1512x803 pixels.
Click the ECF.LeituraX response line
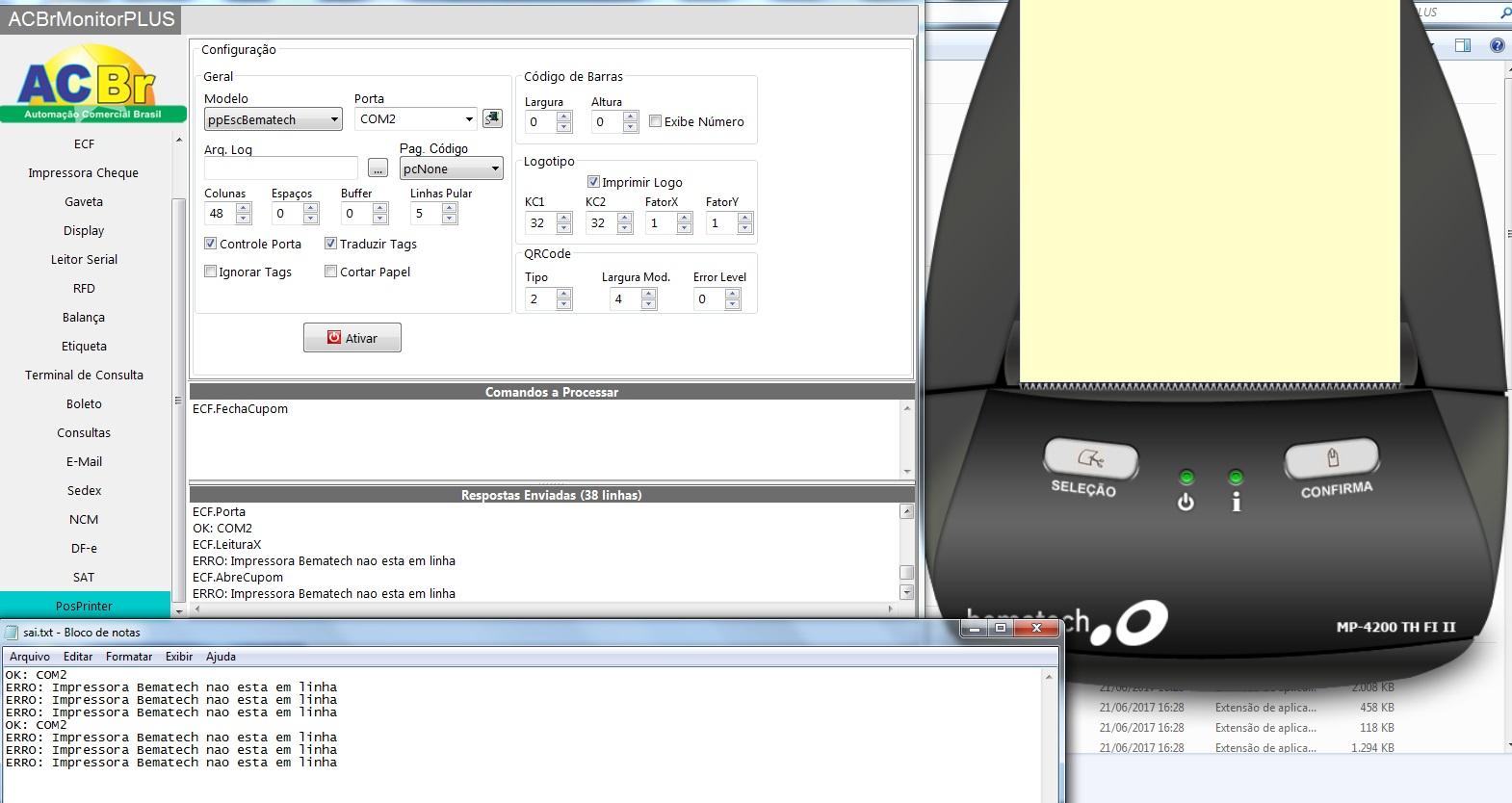tap(227, 545)
